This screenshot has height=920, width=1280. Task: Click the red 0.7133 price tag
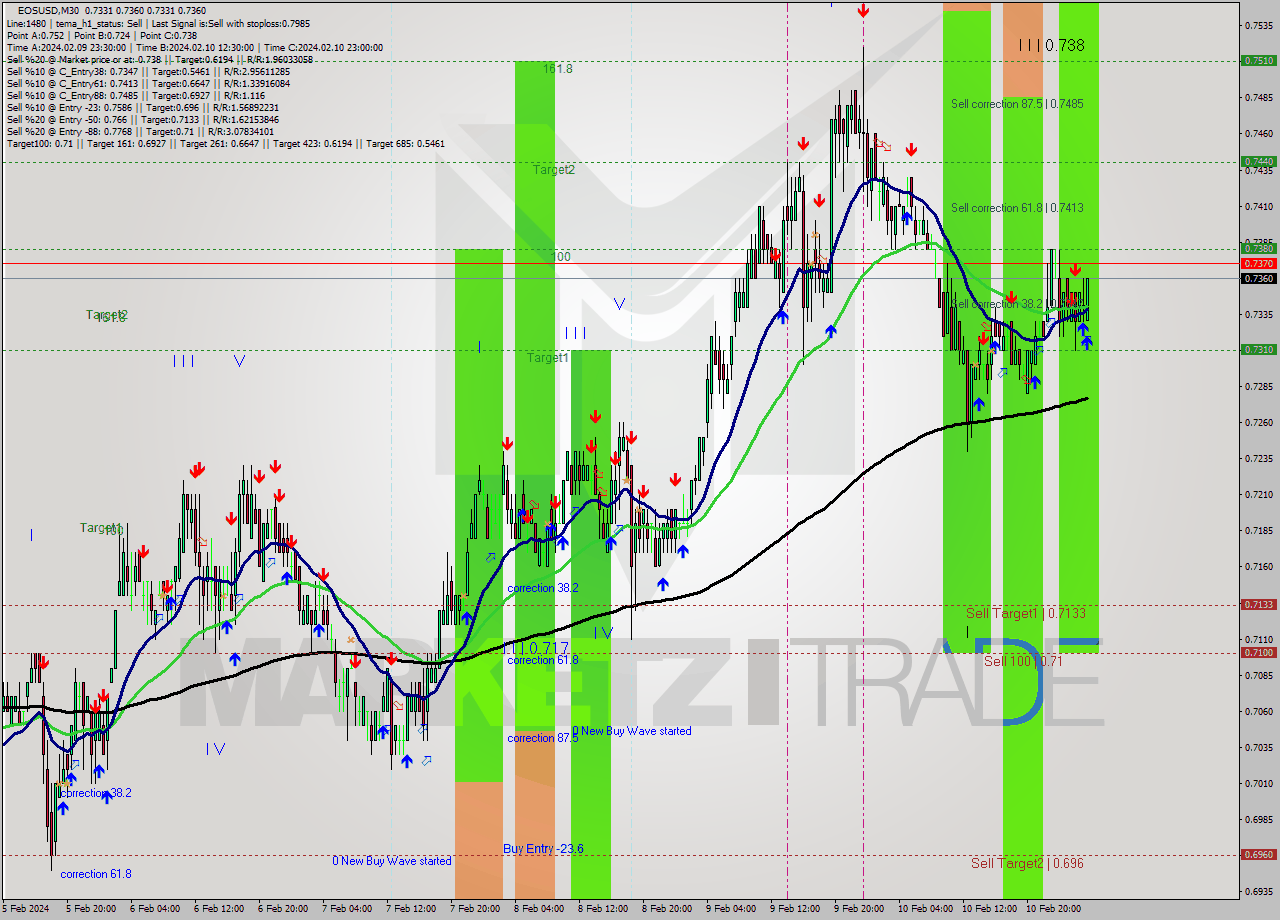pyautogui.click(x=1257, y=604)
